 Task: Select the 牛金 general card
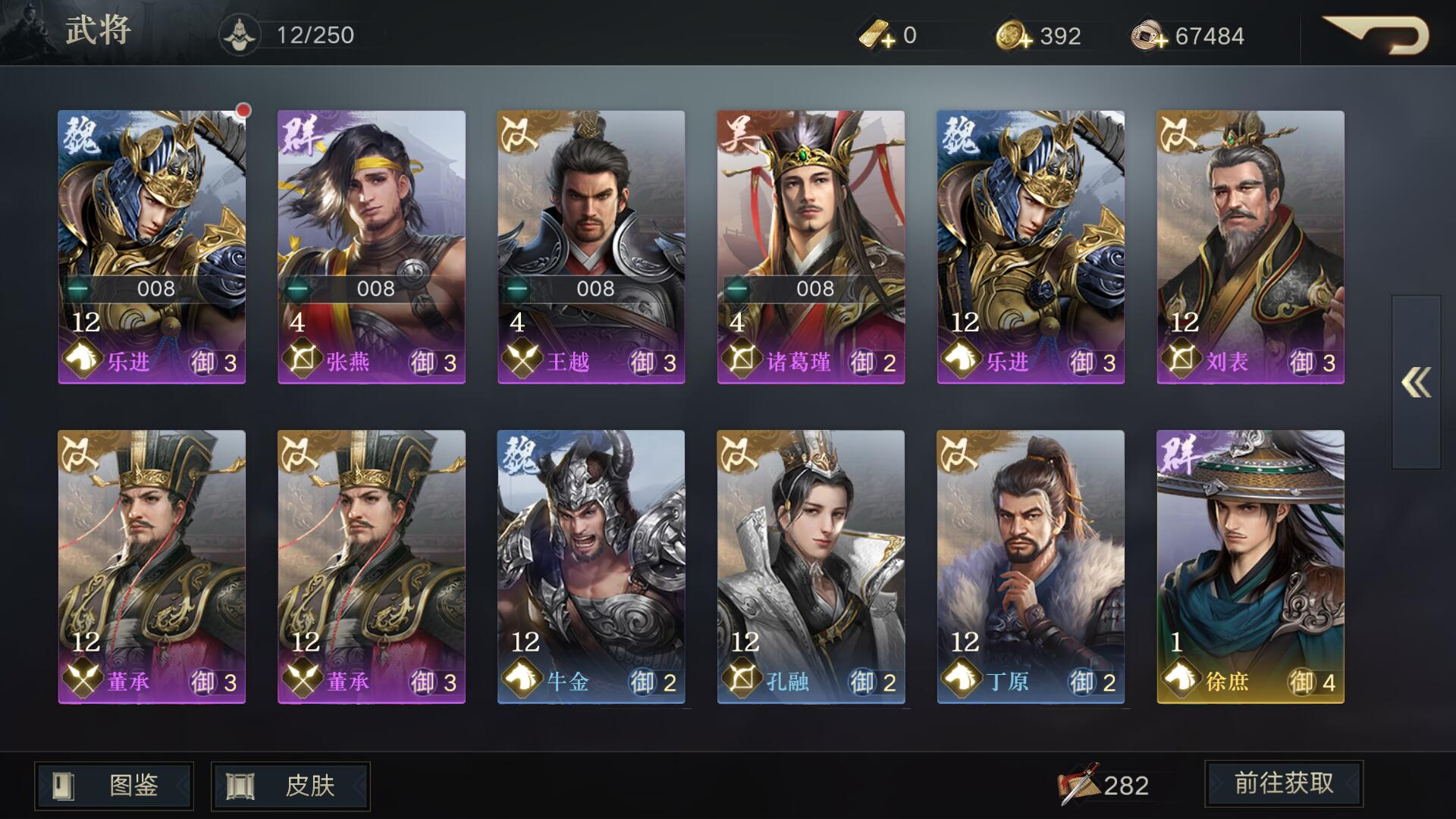(591, 567)
